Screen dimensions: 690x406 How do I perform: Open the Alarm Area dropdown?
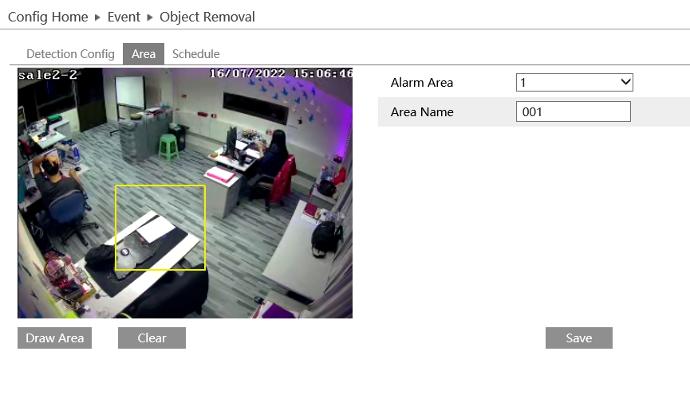[x=574, y=82]
